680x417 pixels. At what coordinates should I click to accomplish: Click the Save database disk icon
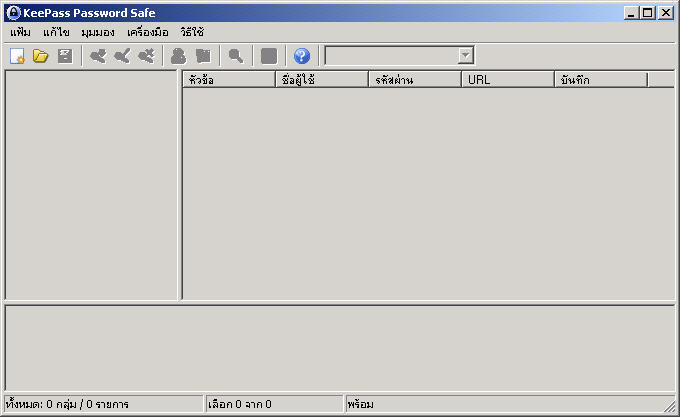click(x=65, y=56)
